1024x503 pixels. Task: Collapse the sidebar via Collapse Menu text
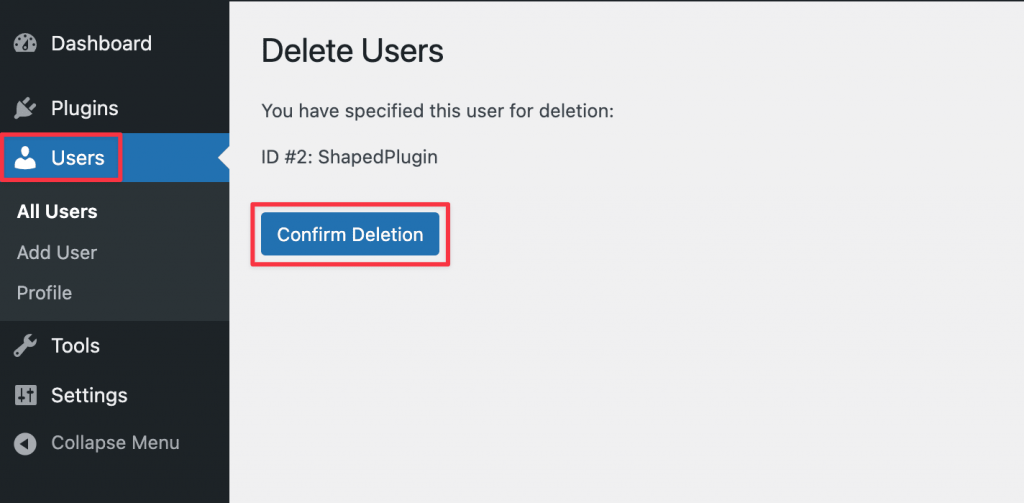(116, 443)
